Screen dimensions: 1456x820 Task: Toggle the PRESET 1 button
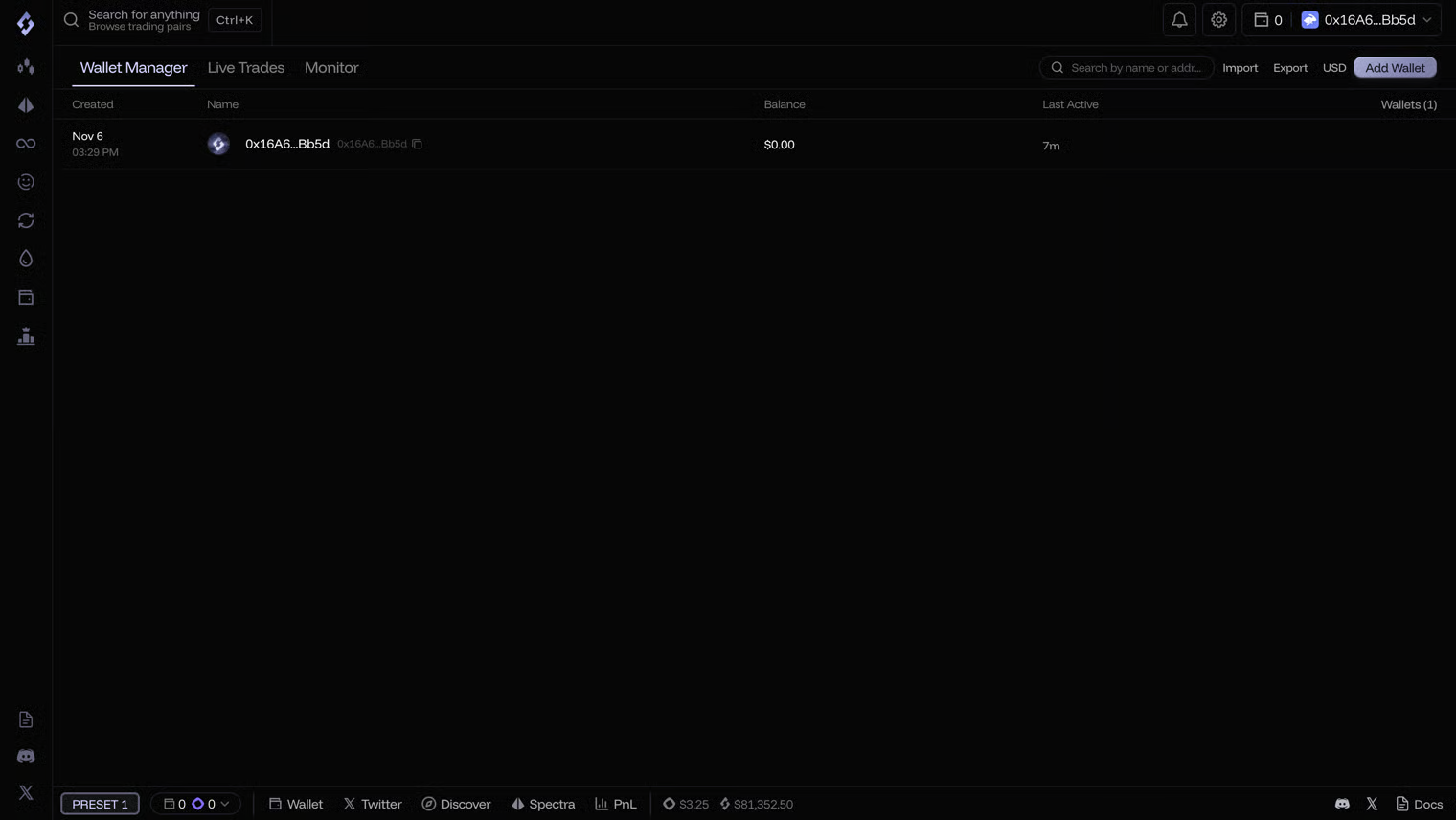(100, 804)
